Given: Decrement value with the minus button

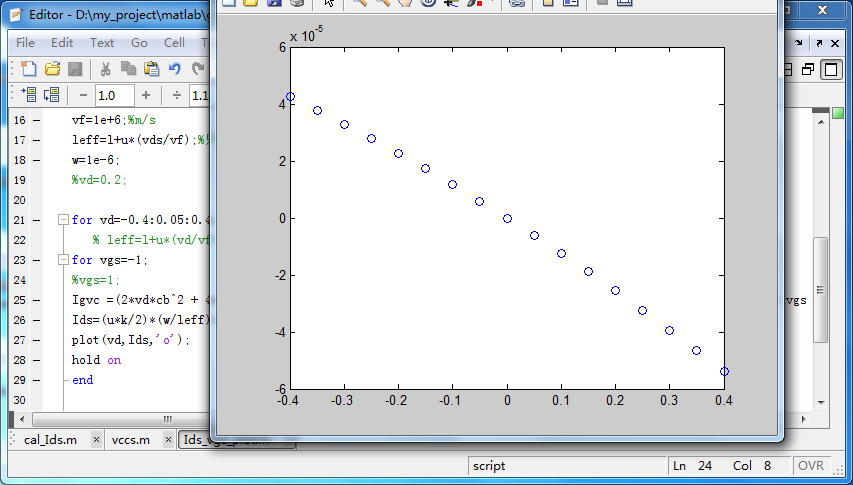Looking at the screenshot, I should [83, 96].
